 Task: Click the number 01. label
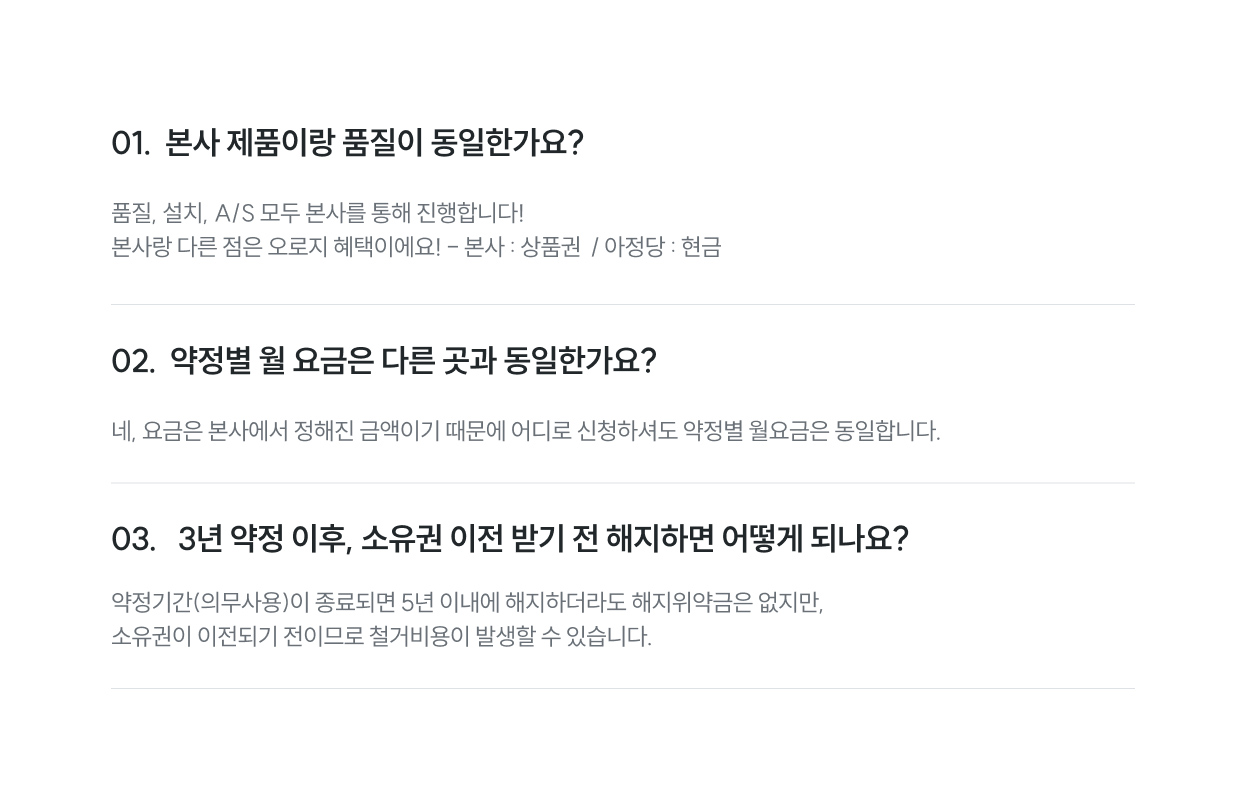point(130,143)
